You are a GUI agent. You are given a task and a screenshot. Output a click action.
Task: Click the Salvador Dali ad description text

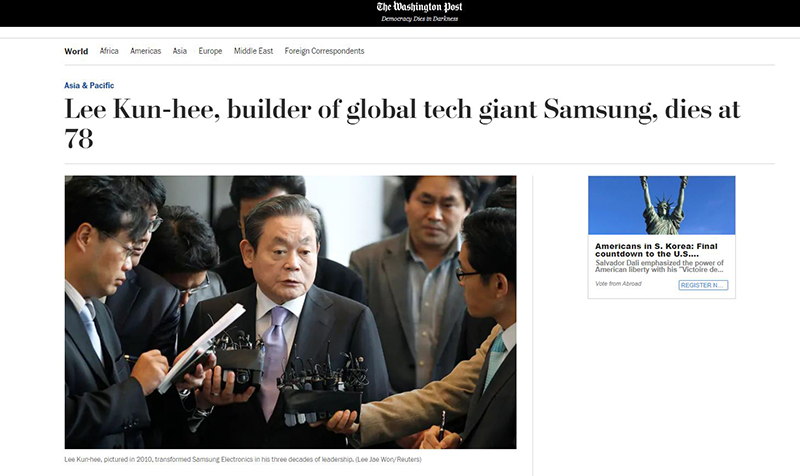659,266
